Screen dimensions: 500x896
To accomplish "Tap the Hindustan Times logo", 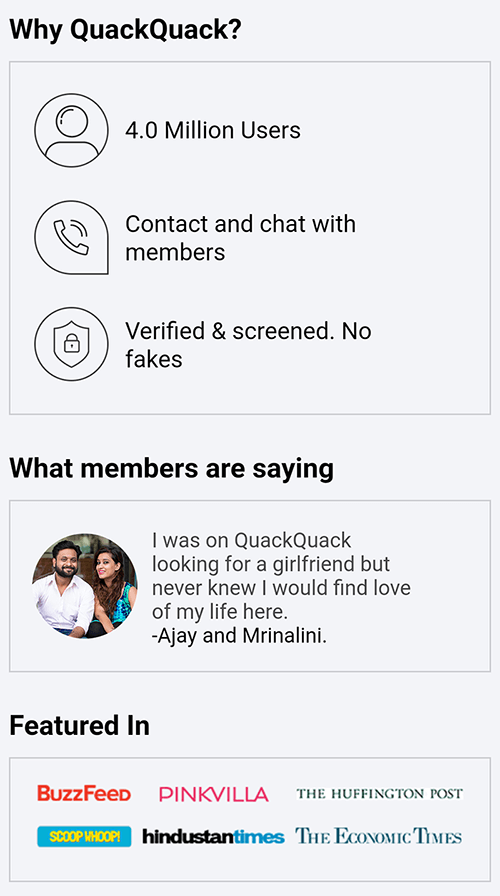I will pyautogui.click(x=213, y=837).
